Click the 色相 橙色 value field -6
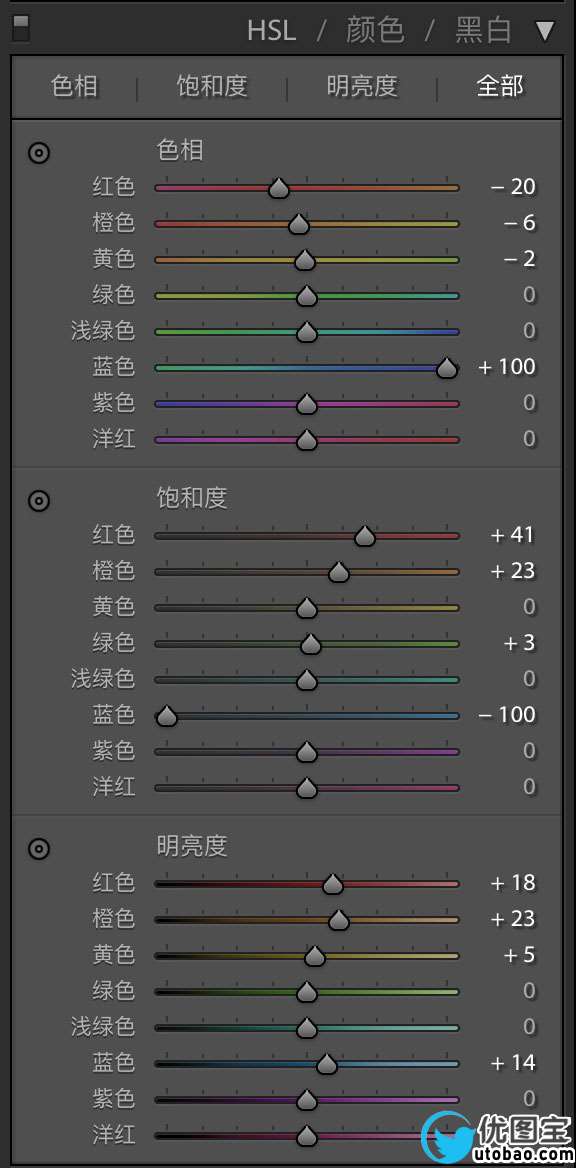 (x=519, y=222)
